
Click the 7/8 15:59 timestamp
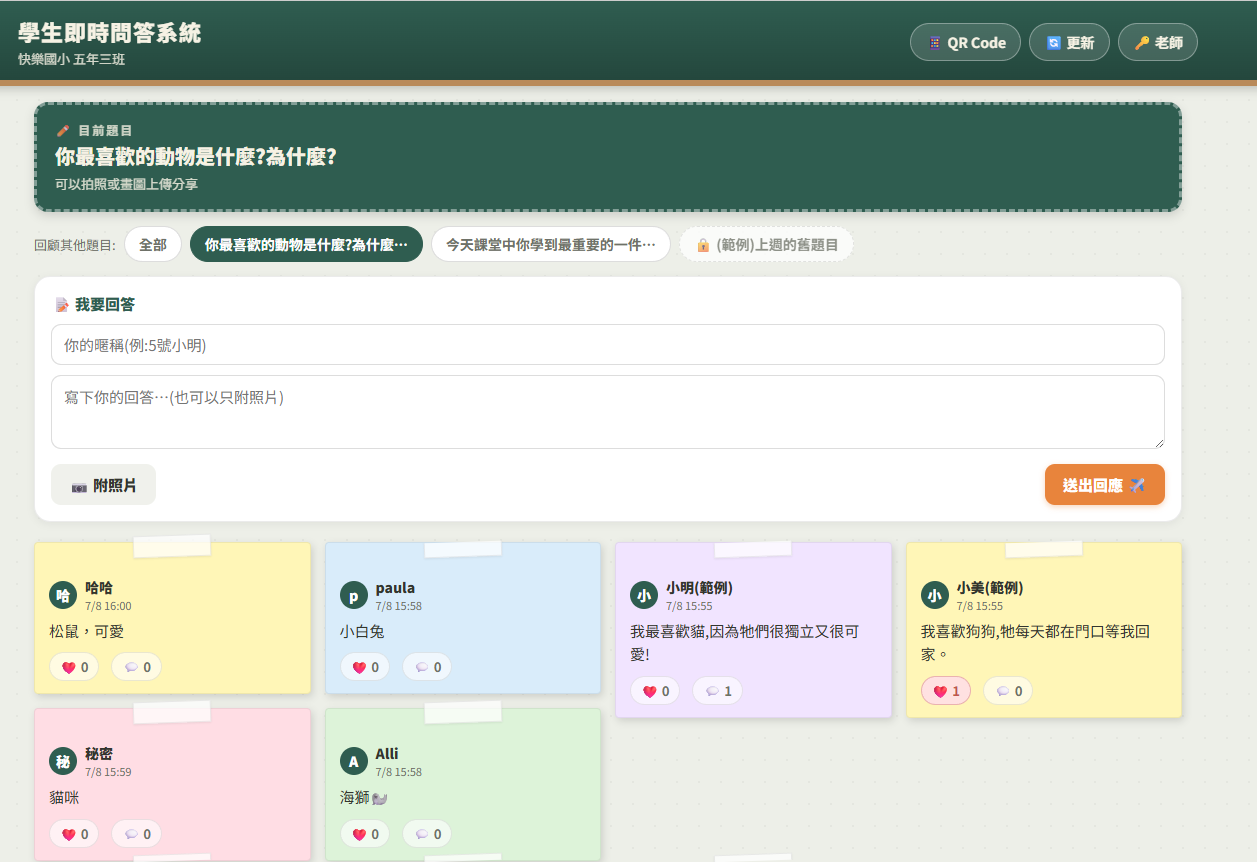tap(108, 772)
